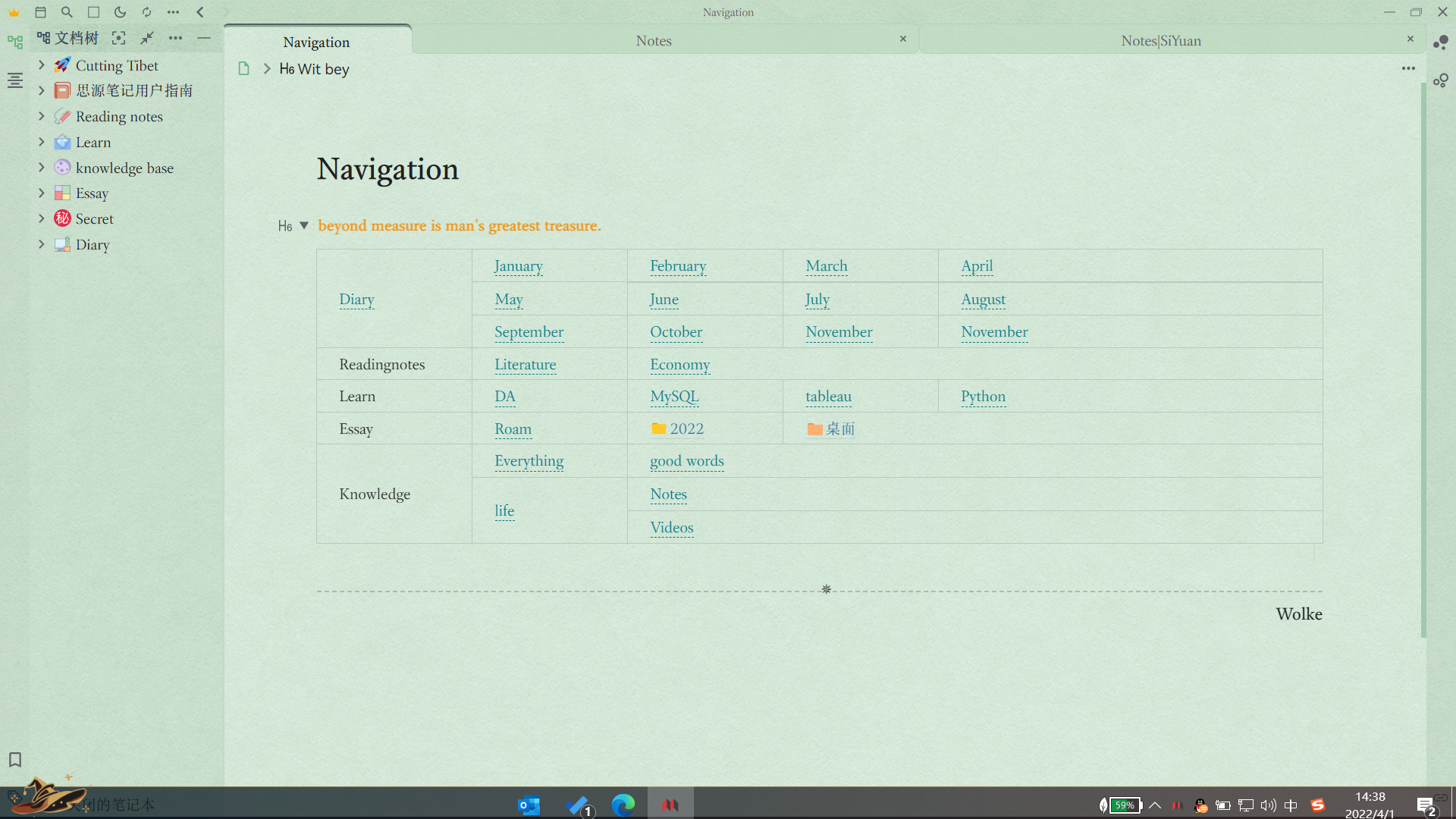Screen dimensions: 1456x819
Task: Switch to the Notes tab
Action: click(x=654, y=41)
